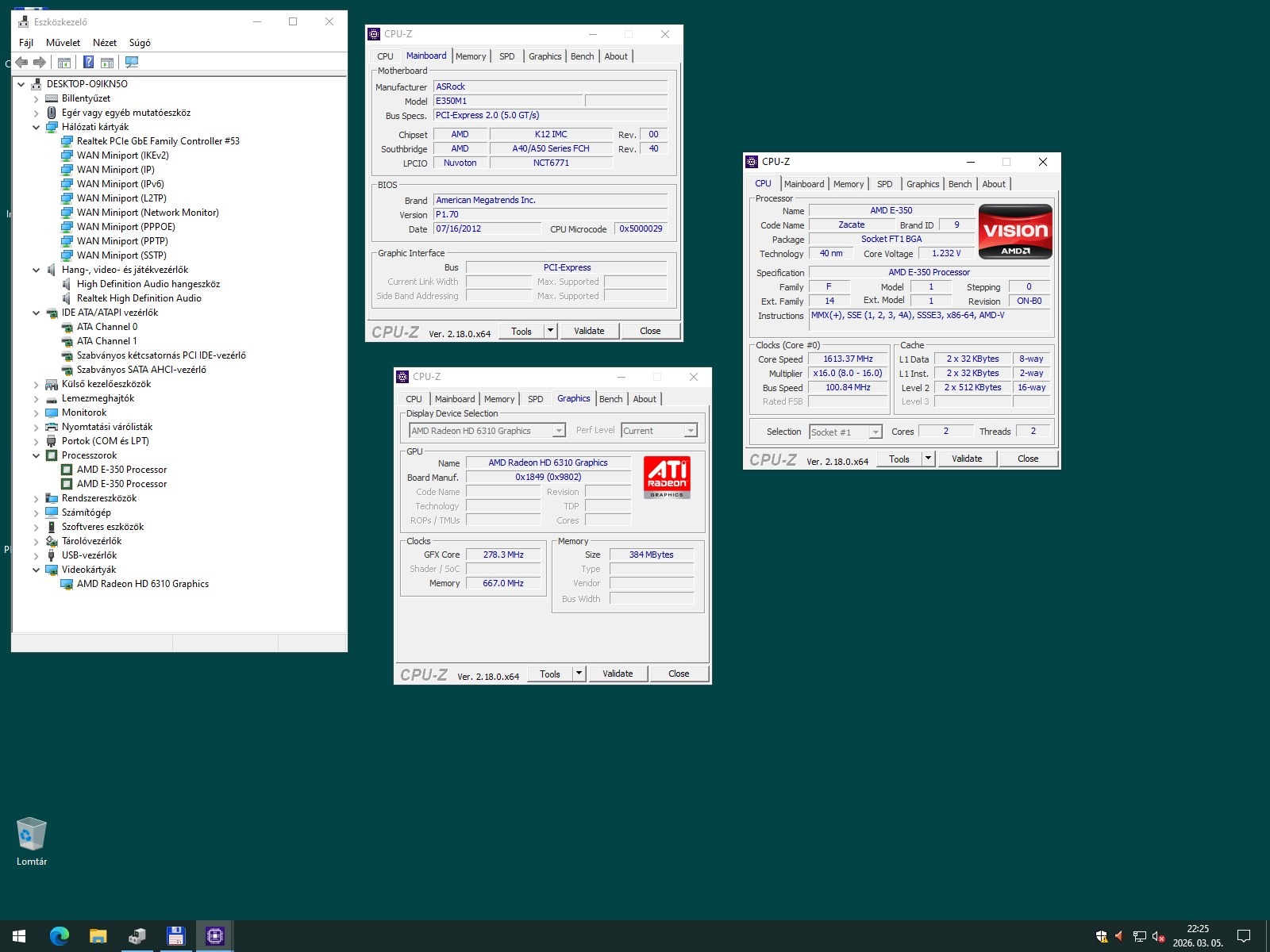Screen dimensions: 1270x952
Task: Click the Back arrow in Eszközkezelő toolbar
Action: pyautogui.click(x=21, y=62)
